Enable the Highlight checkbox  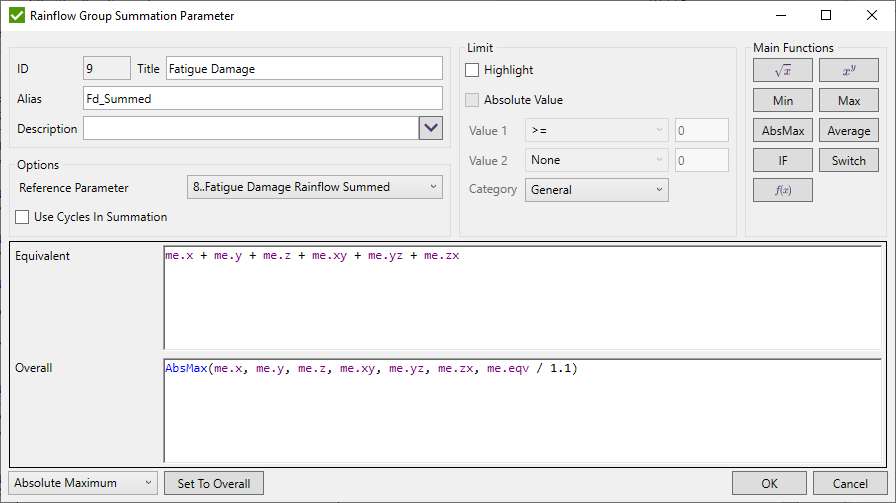tap(473, 70)
